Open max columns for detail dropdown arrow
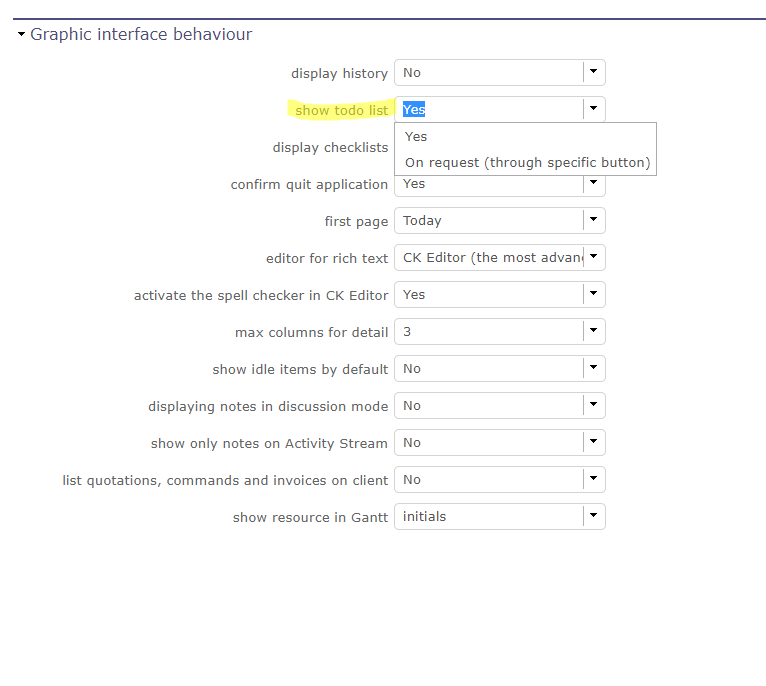 (593, 331)
